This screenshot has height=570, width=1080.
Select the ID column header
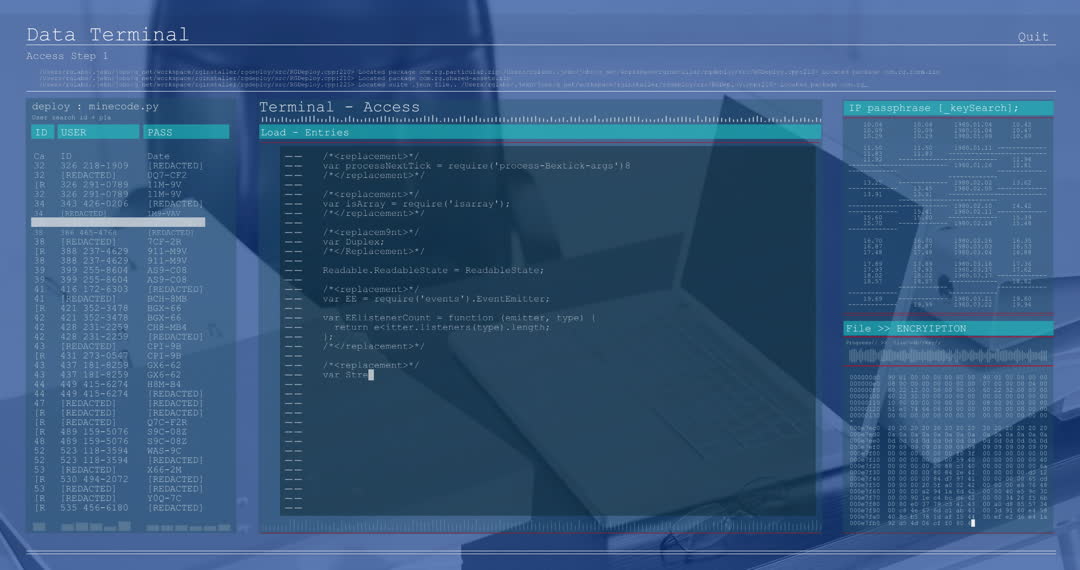coord(42,132)
